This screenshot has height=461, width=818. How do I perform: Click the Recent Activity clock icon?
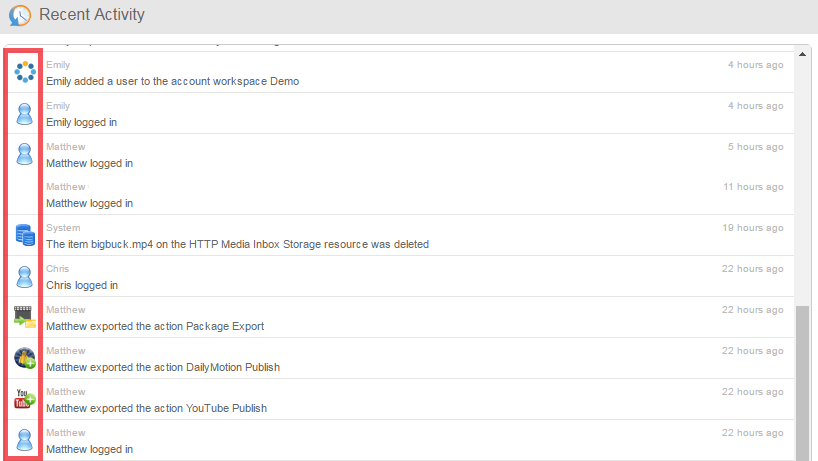click(19, 16)
